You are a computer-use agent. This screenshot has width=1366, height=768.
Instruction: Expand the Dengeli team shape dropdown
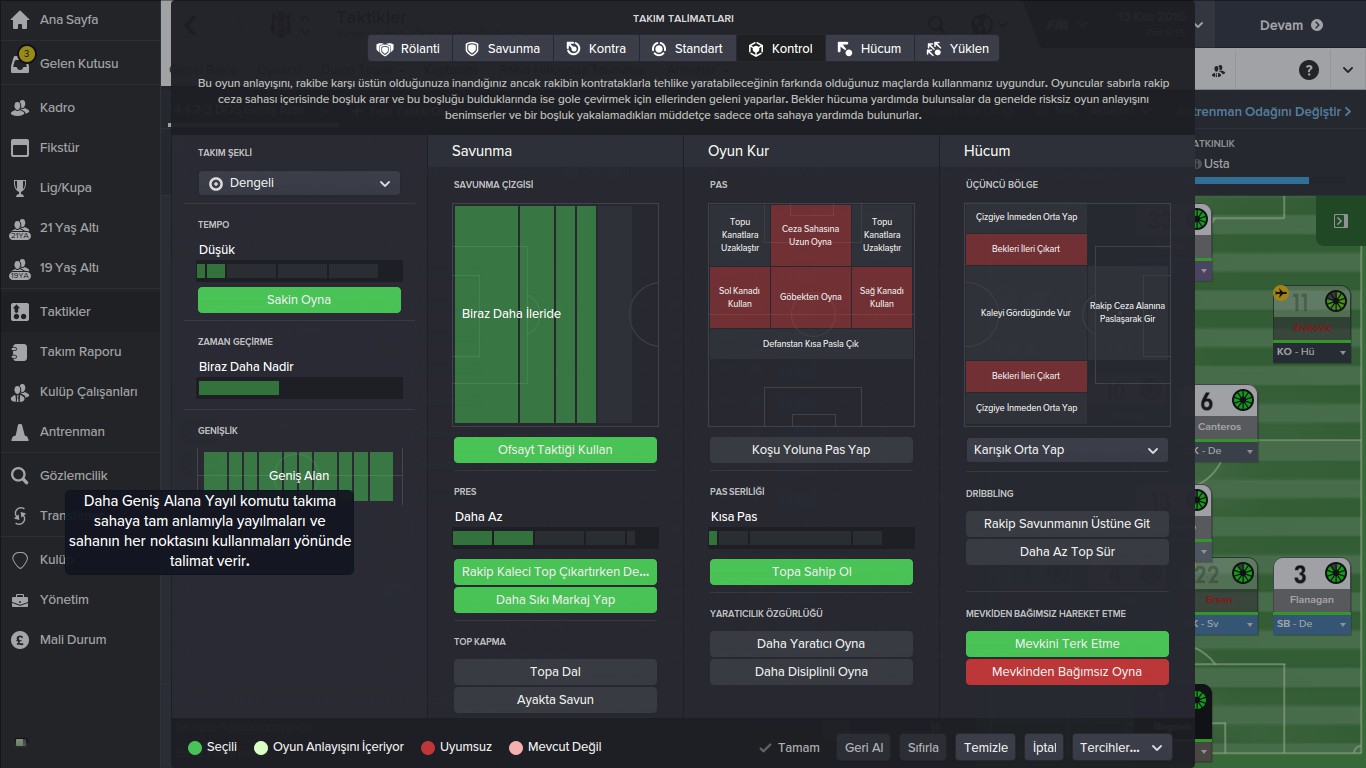(299, 183)
